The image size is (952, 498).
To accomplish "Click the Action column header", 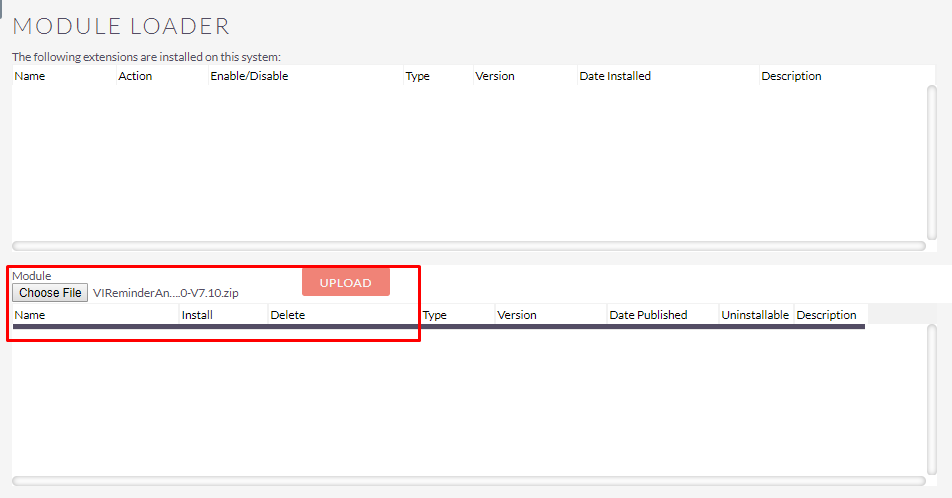I will pos(135,76).
